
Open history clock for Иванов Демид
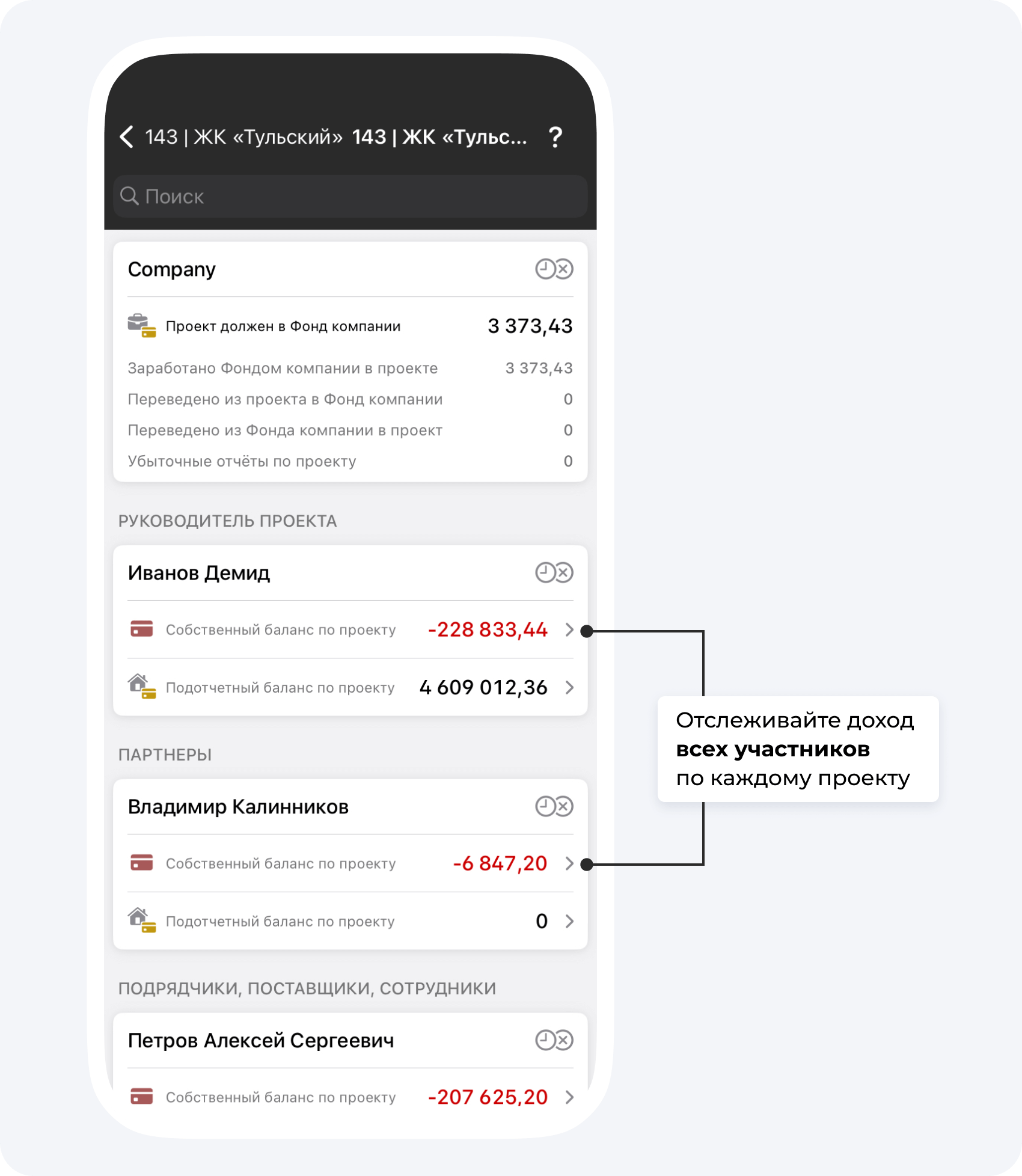click(545, 572)
